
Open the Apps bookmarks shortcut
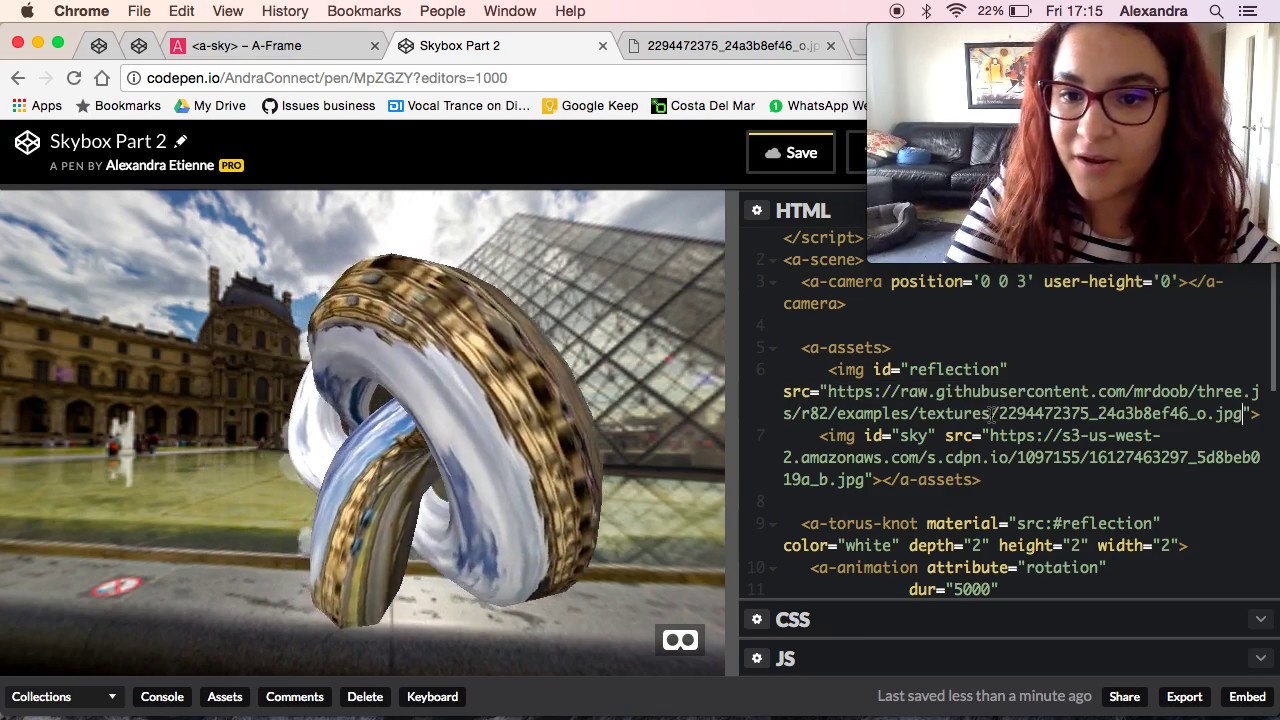(x=37, y=106)
